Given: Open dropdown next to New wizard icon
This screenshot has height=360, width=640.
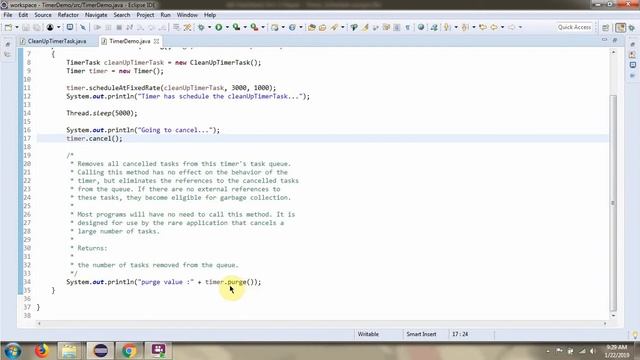Looking at the screenshot, I should [17, 27].
